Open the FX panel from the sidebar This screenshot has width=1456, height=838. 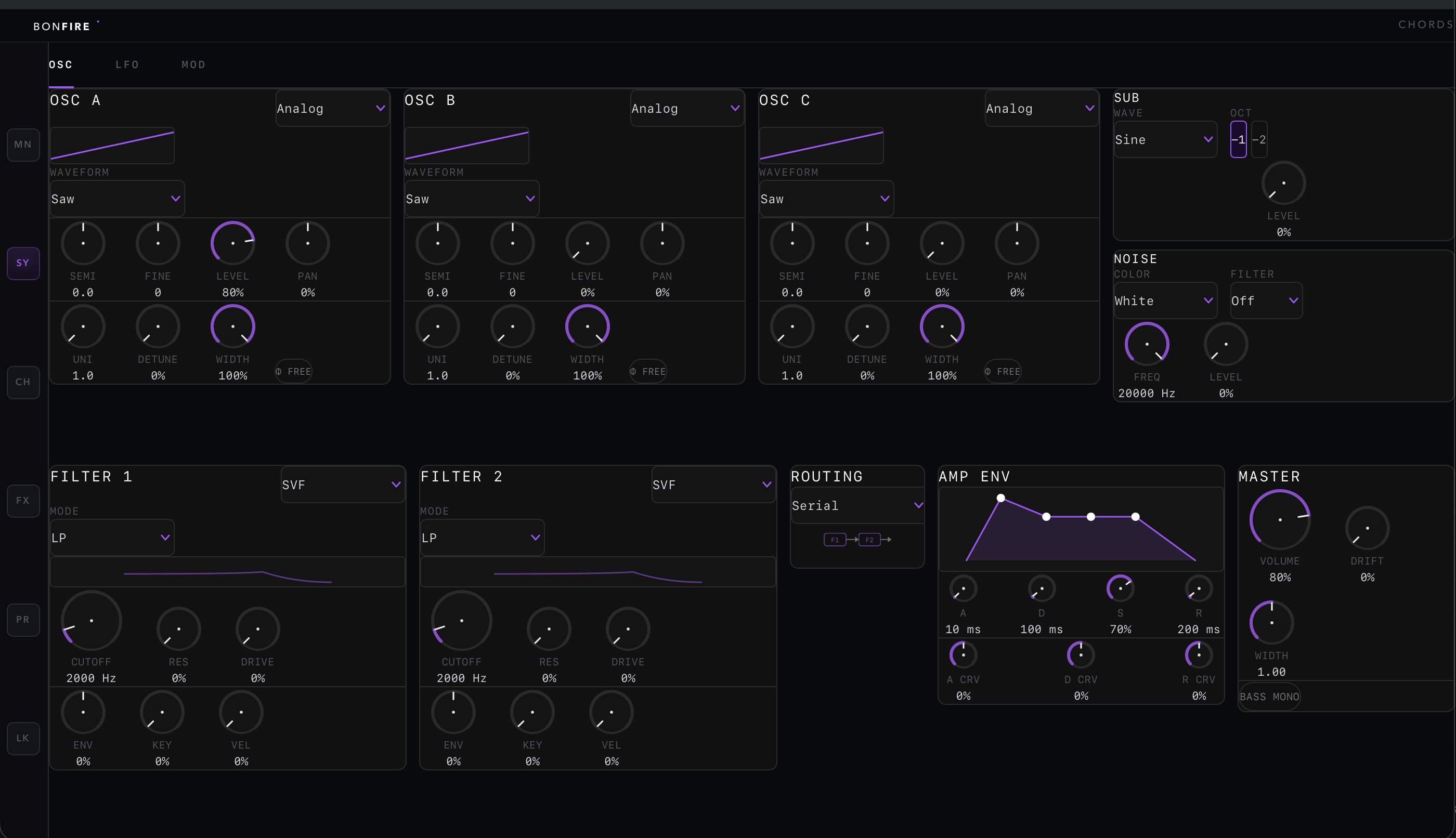click(x=22, y=500)
